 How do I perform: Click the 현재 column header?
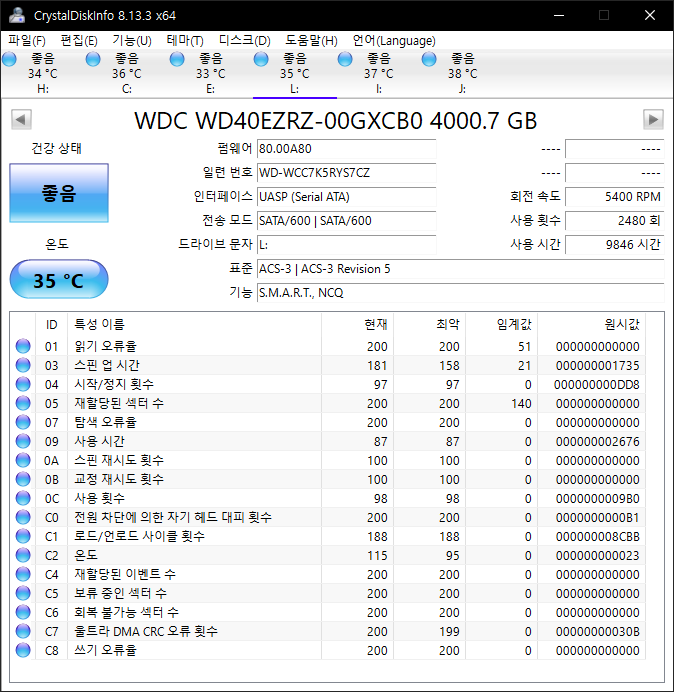click(x=358, y=324)
